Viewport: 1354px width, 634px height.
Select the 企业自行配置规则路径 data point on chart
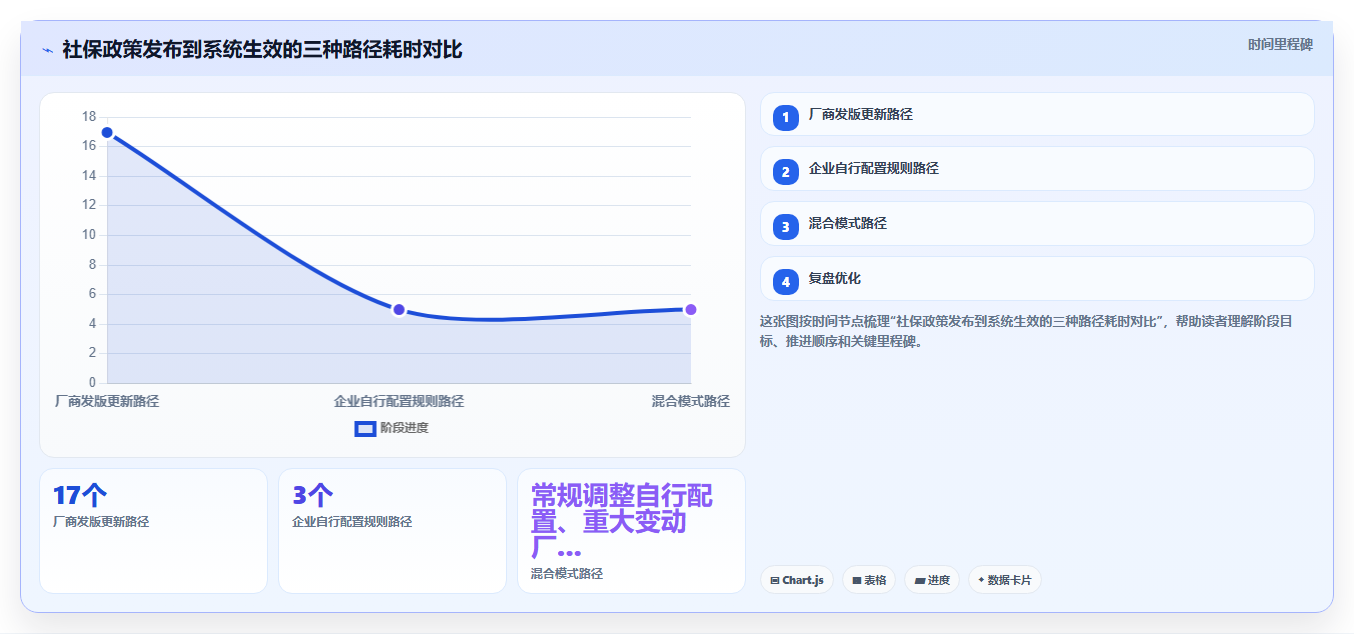399,309
